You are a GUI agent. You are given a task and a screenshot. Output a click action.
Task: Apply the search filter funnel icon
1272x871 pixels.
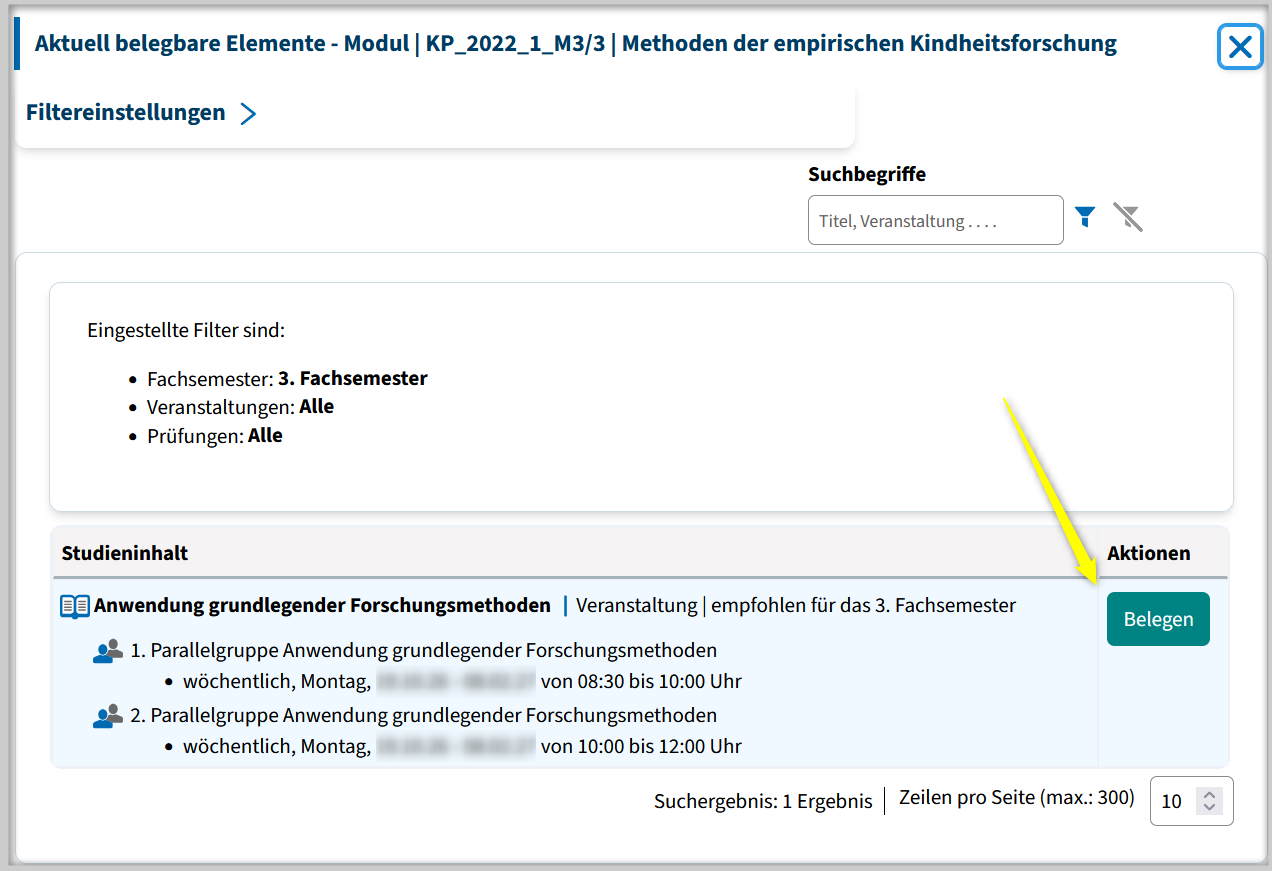1085,216
